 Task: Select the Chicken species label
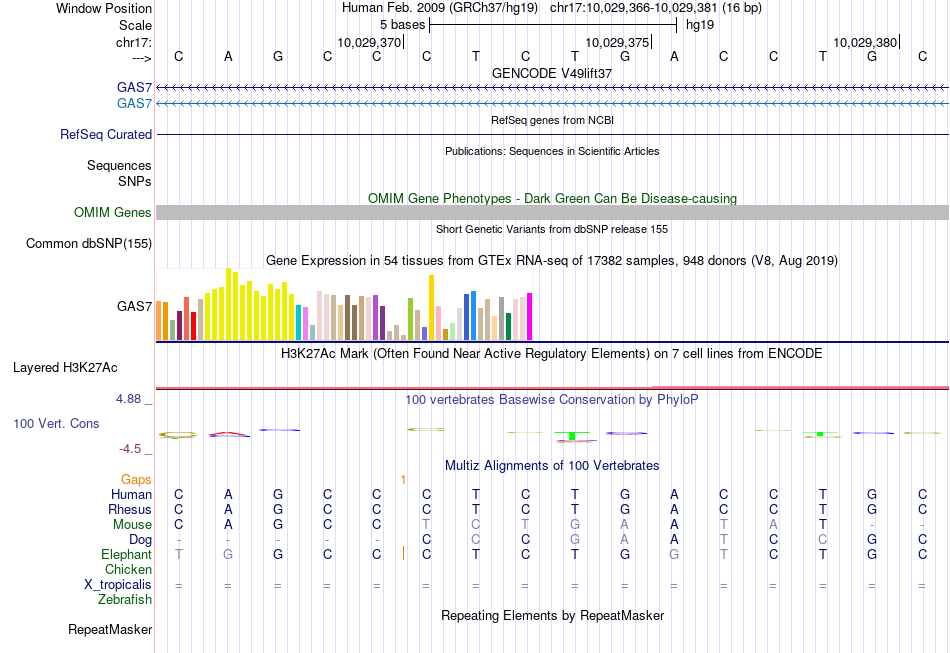click(x=128, y=569)
